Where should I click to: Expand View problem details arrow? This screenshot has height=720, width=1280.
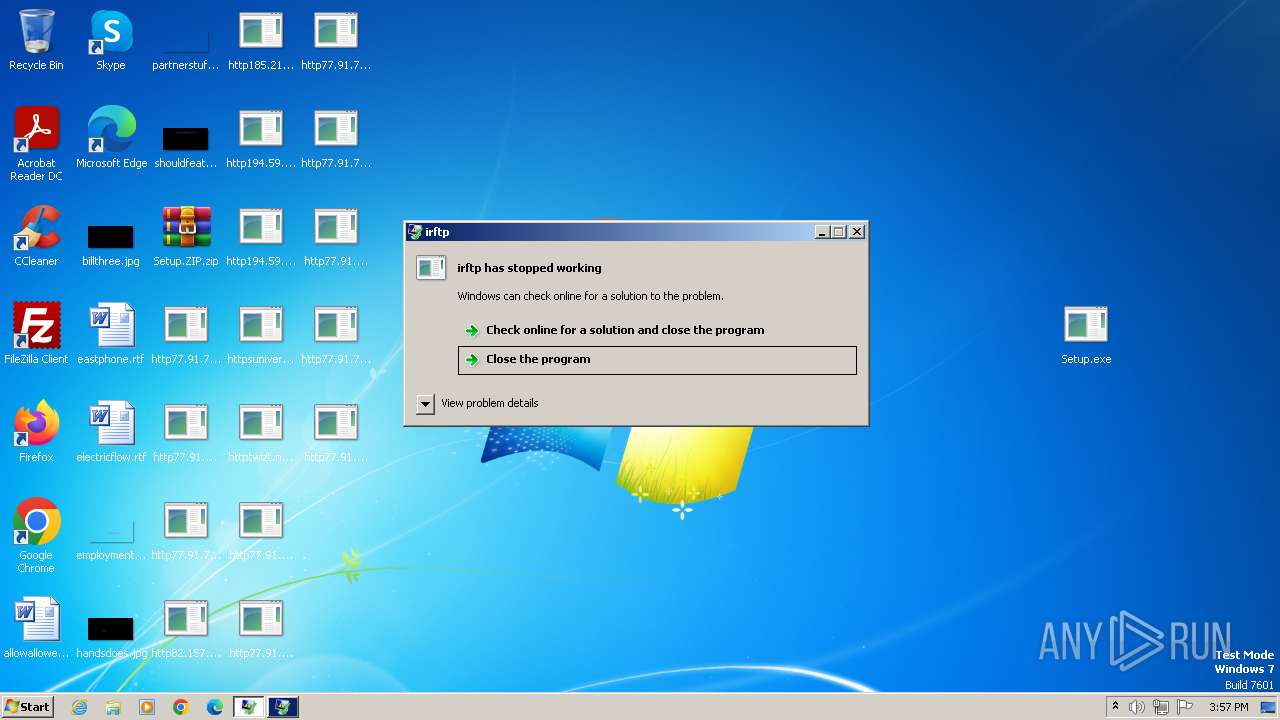425,403
